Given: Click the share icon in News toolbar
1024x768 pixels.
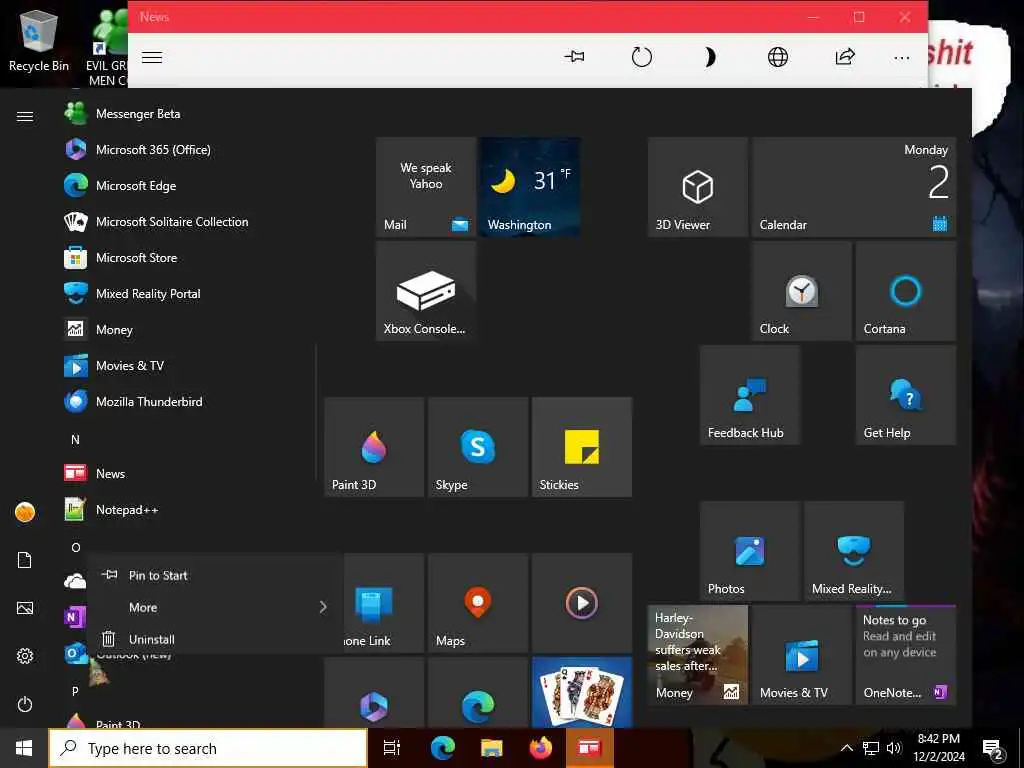Looking at the screenshot, I should 844,57.
